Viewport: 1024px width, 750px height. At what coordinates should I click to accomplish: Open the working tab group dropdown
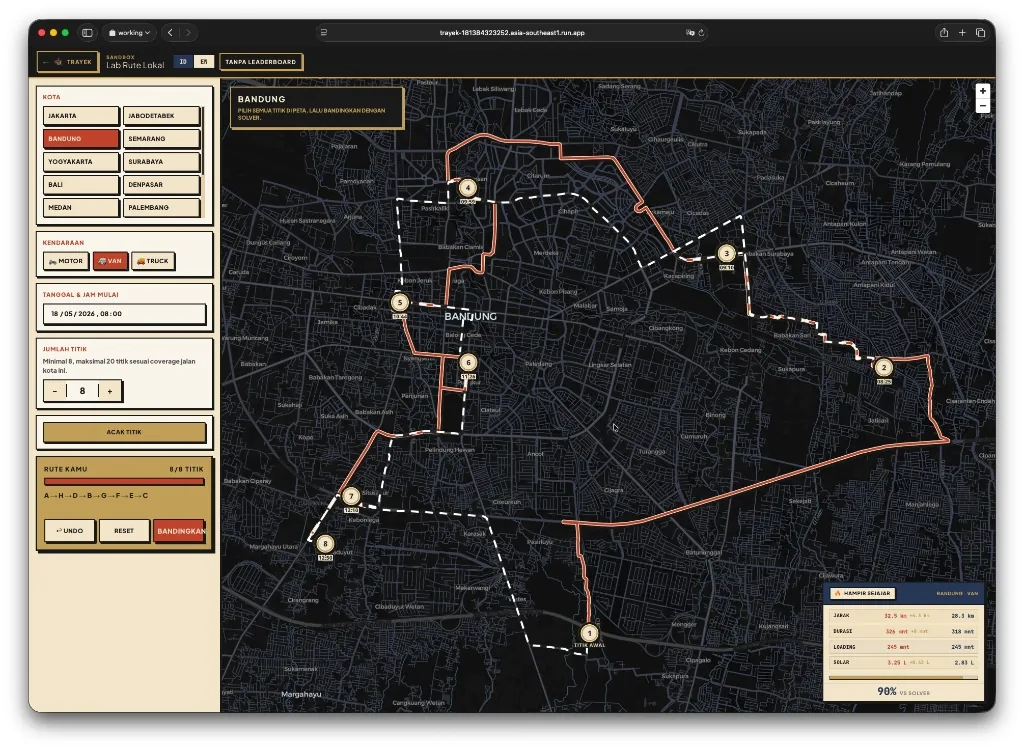tap(129, 33)
